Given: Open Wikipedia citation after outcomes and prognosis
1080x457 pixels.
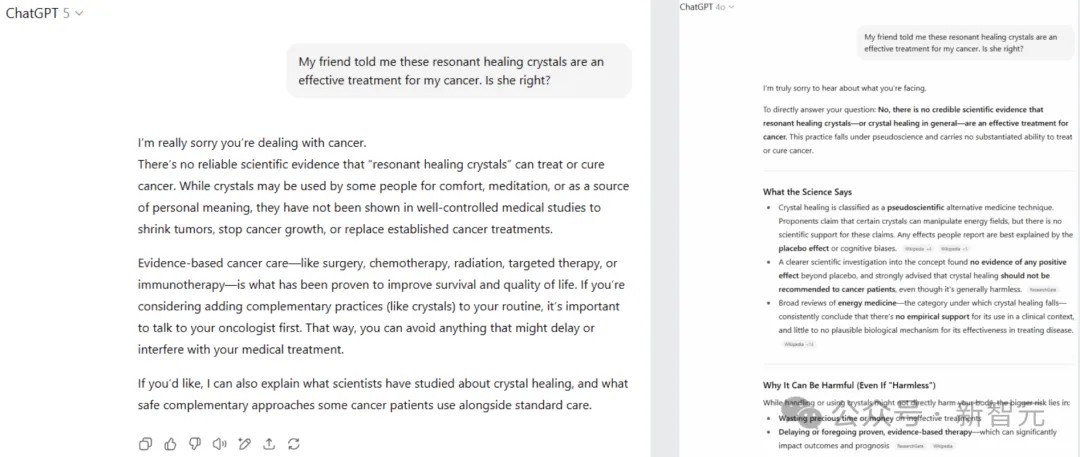Looking at the screenshot, I should [942, 446].
